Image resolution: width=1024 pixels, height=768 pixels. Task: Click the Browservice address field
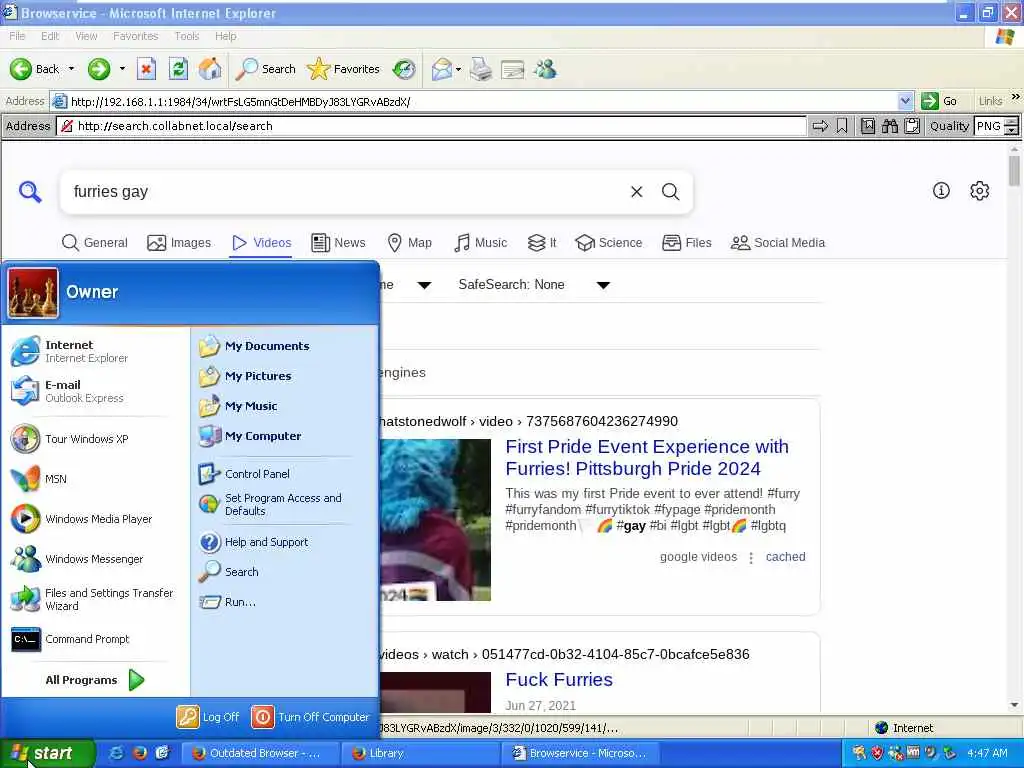click(x=431, y=126)
